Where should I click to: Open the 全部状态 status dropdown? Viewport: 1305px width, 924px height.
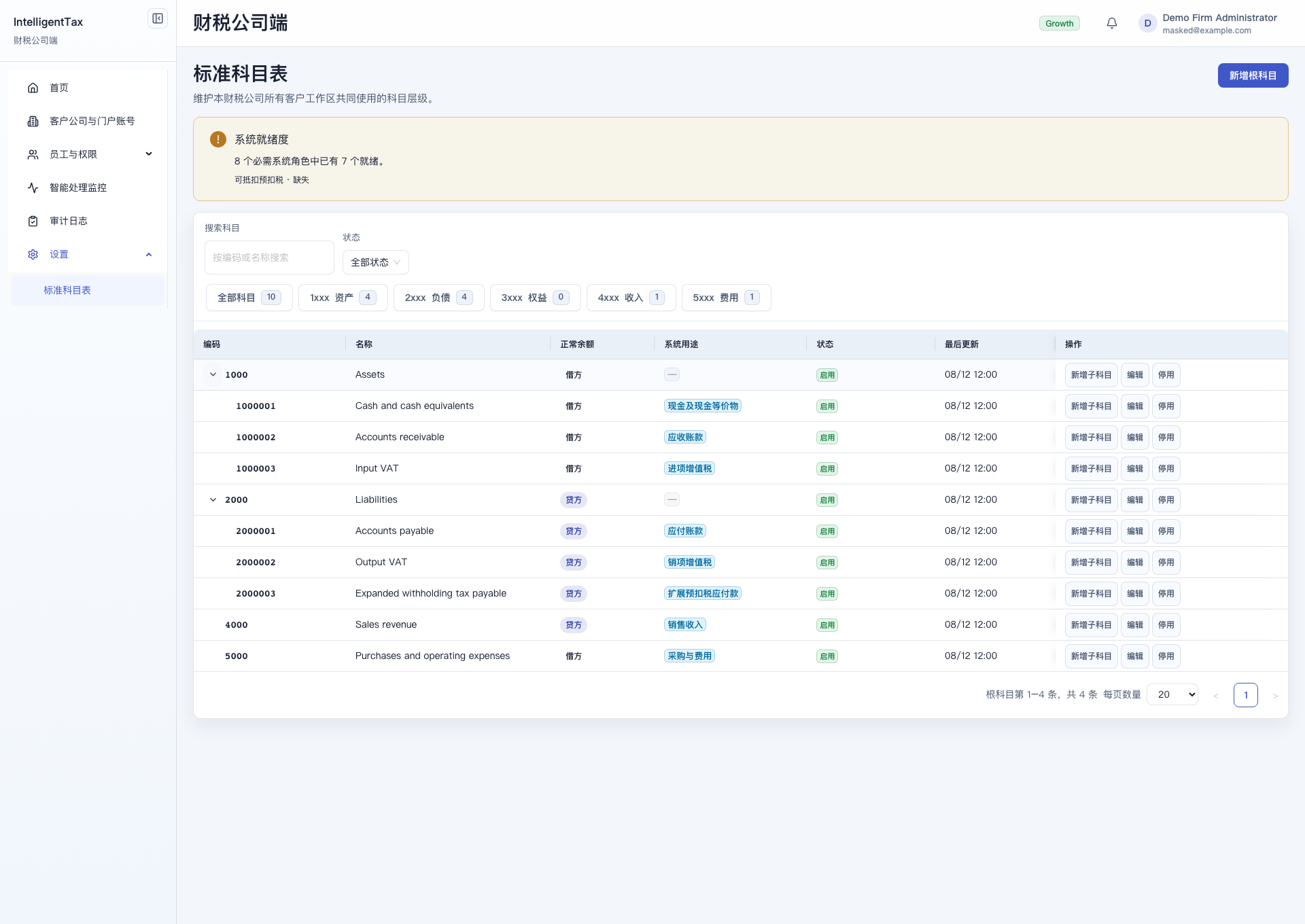click(375, 262)
